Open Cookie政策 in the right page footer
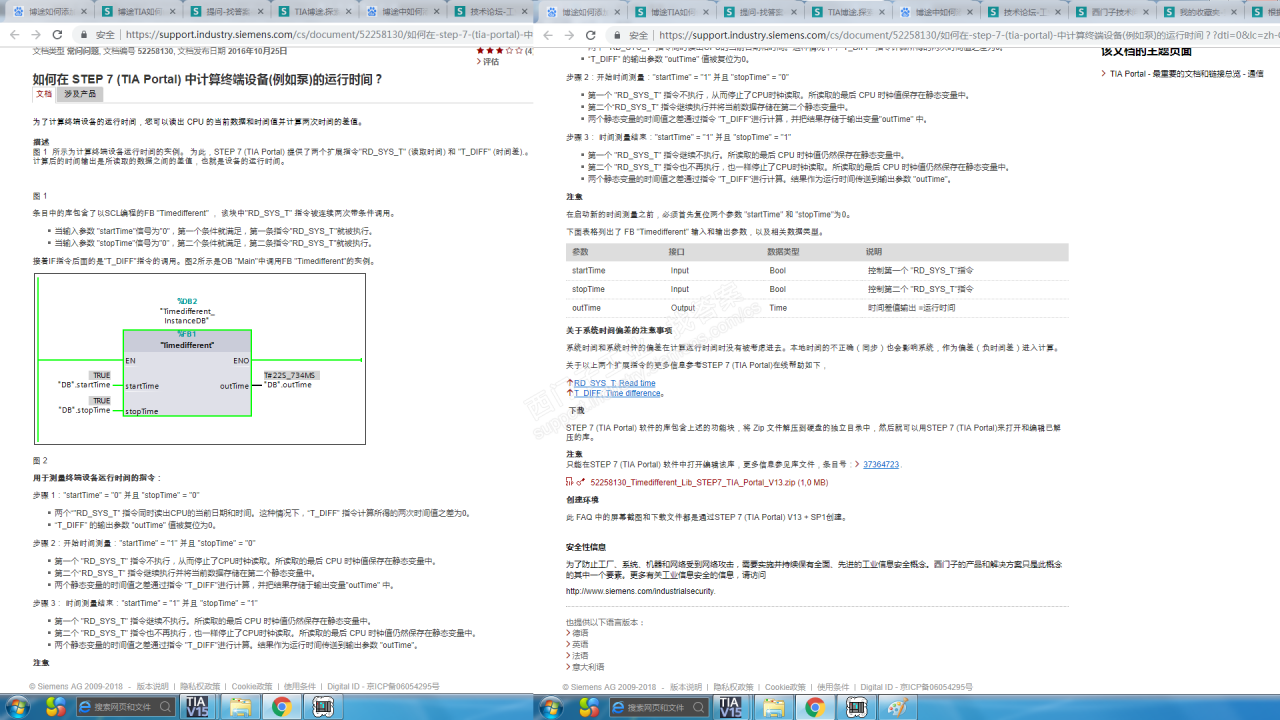1280x720 pixels. pos(785,687)
